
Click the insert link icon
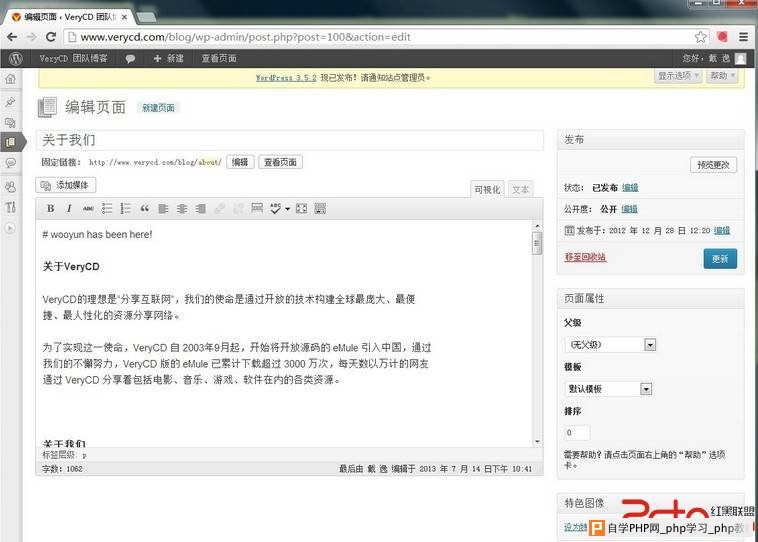pos(219,208)
